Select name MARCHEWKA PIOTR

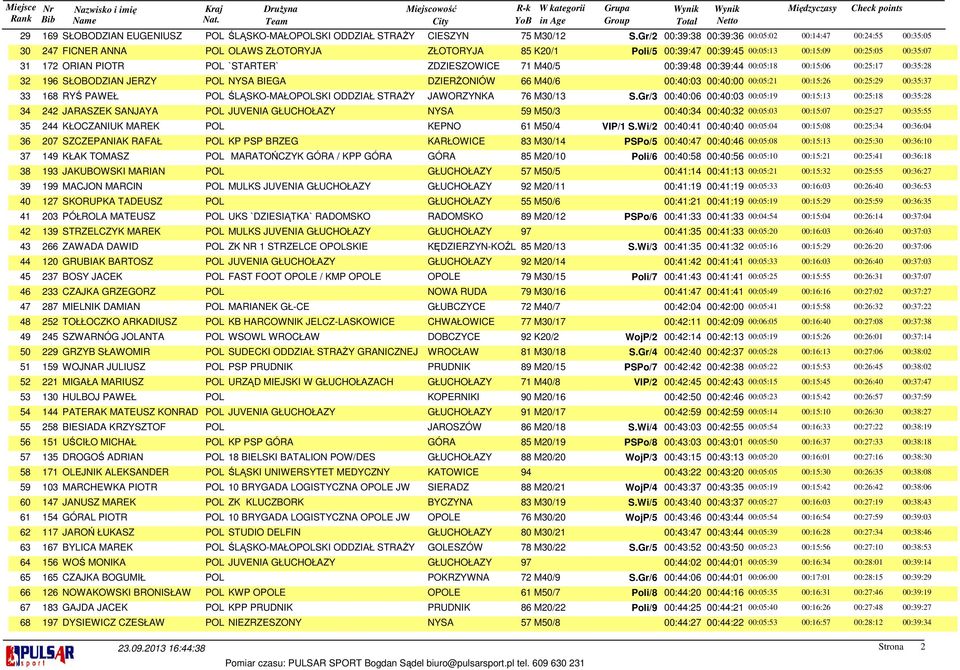(x=110, y=487)
